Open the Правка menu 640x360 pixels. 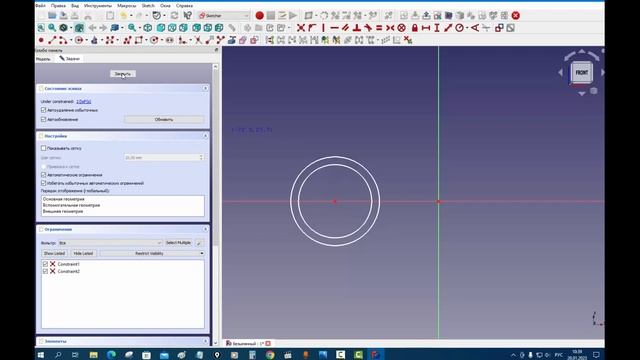coord(58,6)
